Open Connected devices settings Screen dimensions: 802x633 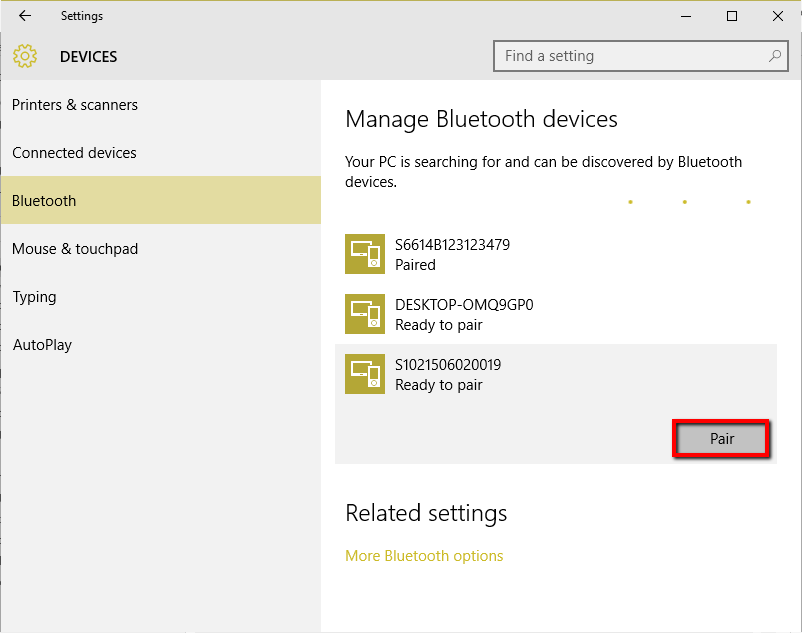[74, 152]
